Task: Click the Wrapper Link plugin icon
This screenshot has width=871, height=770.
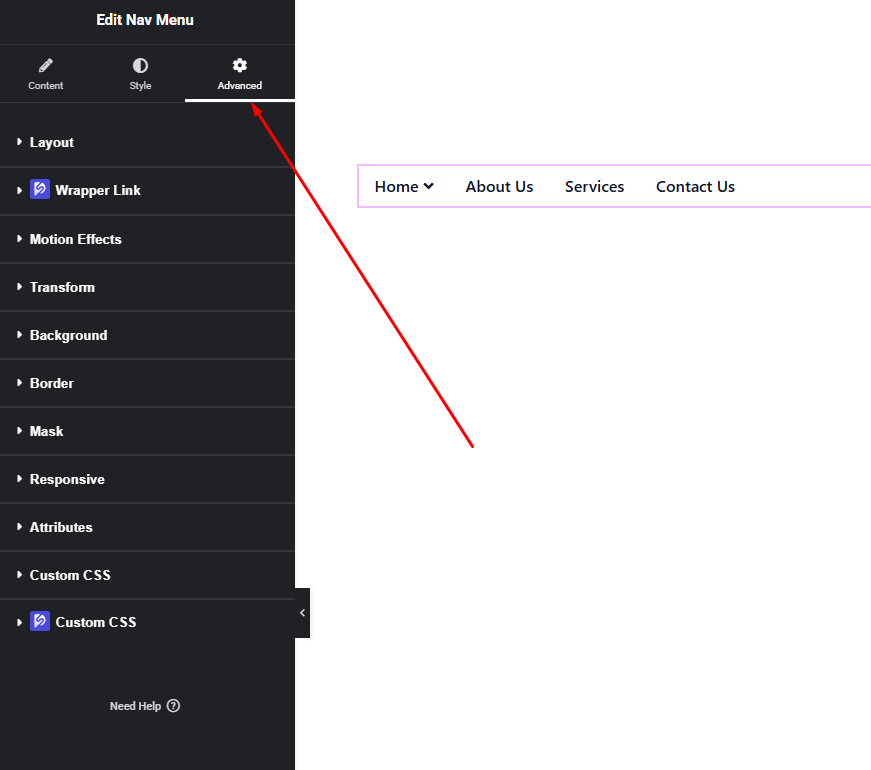Action: [40, 190]
